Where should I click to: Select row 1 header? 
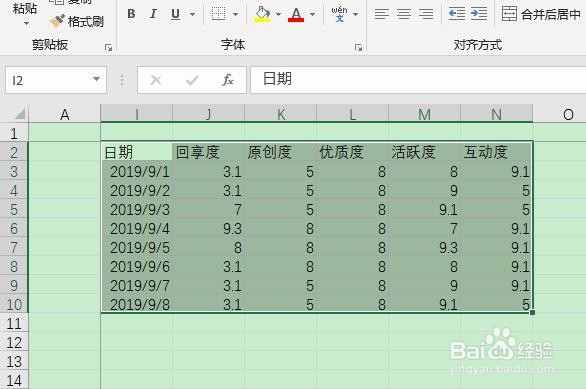pyautogui.click(x=14, y=133)
